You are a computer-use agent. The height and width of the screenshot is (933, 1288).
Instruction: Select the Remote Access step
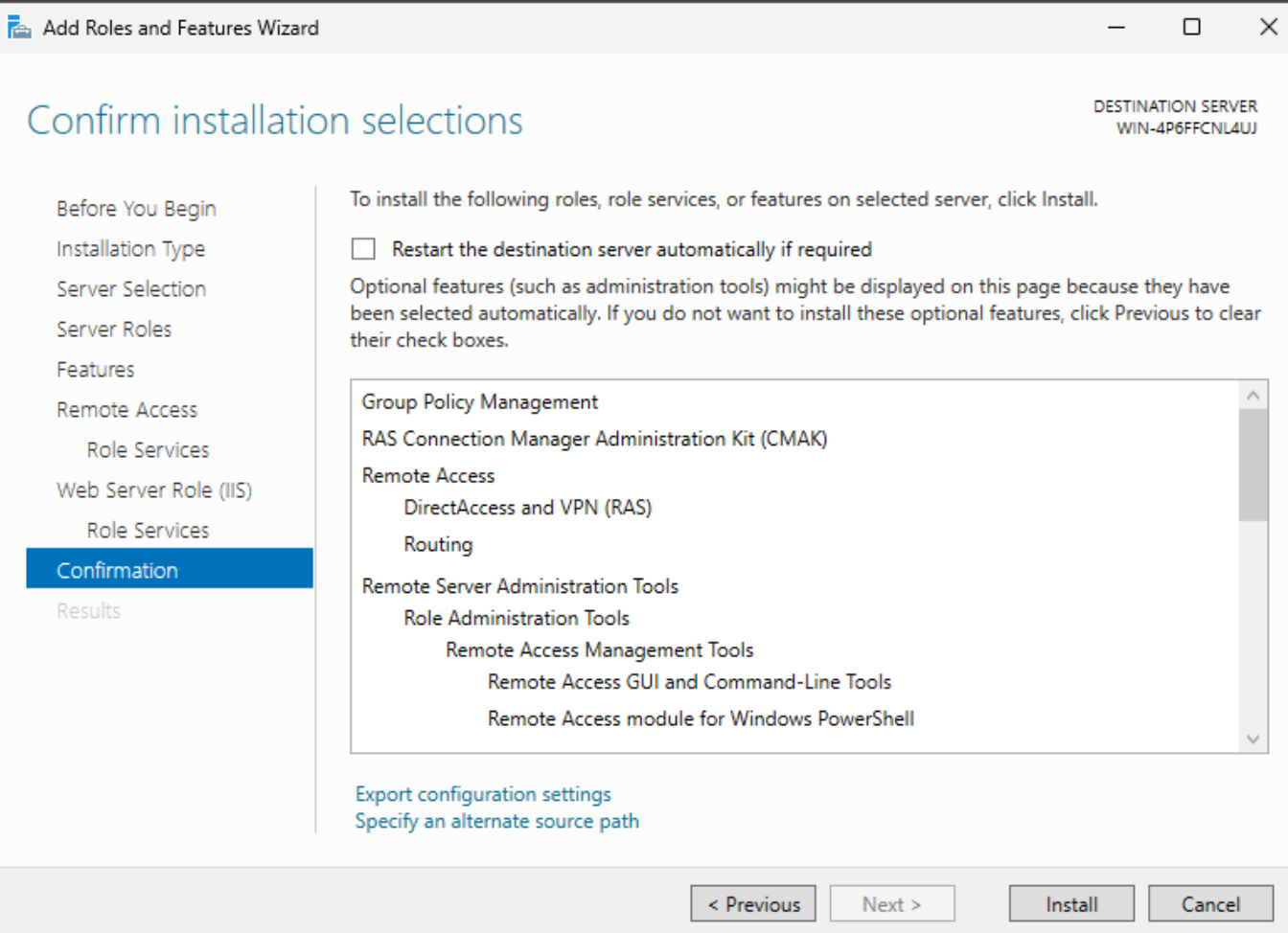[x=126, y=410]
